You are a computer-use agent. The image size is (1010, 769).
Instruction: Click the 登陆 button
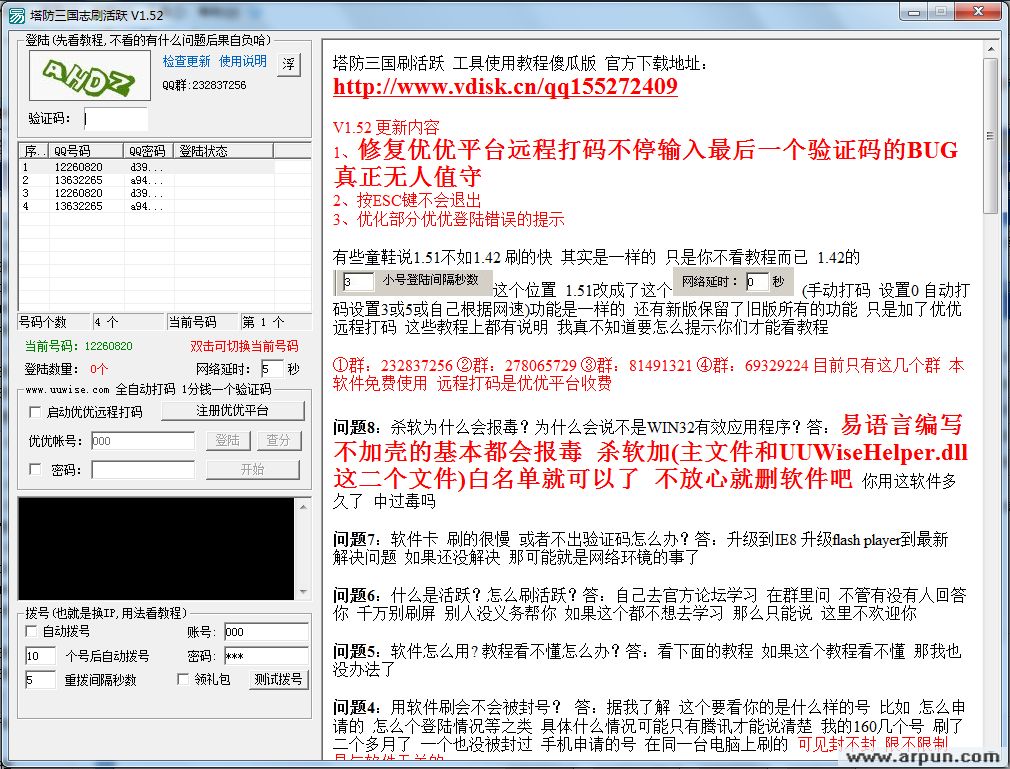tap(227, 441)
